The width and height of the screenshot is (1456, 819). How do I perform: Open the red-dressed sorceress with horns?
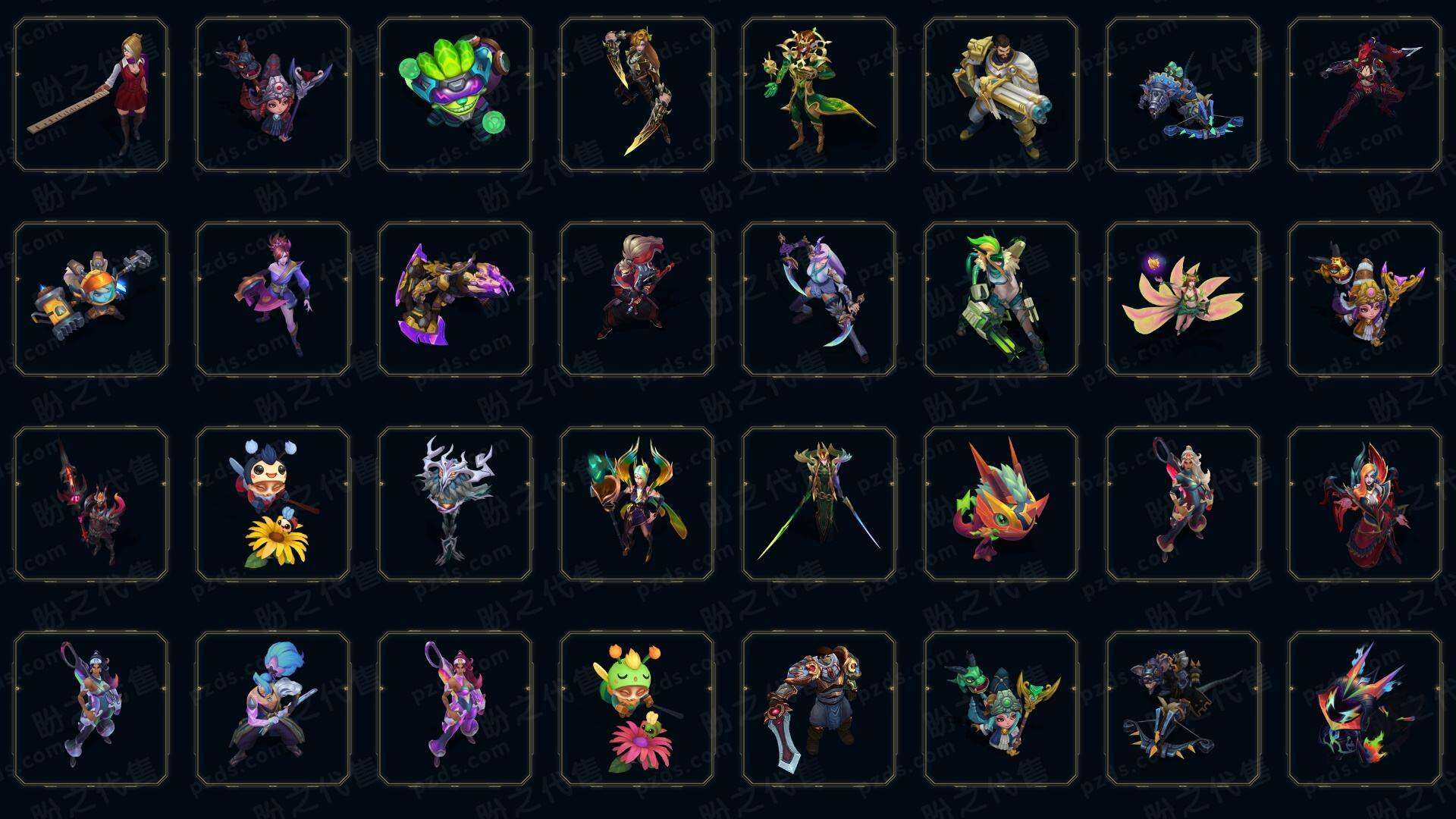(1365, 504)
